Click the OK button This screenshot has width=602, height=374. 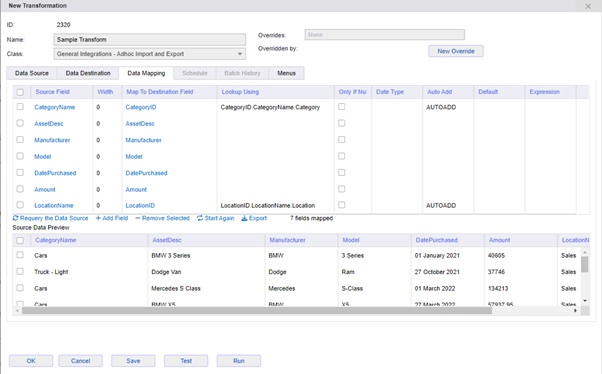point(31,361)
